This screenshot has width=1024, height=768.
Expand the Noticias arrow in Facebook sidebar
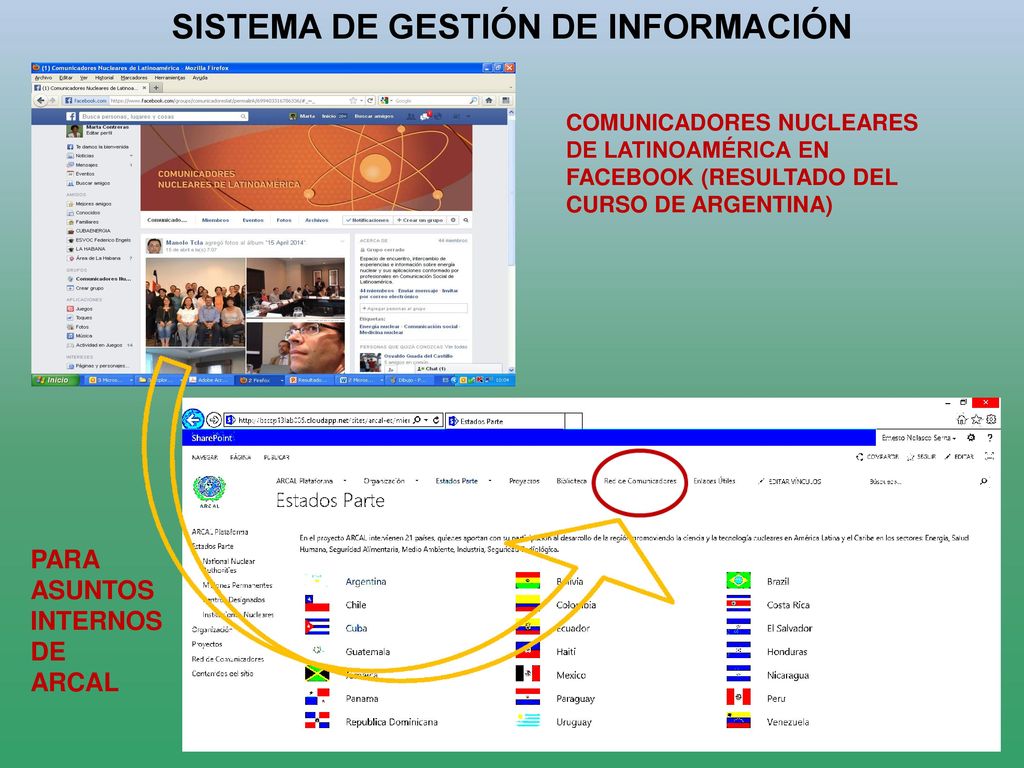point(131,156)
